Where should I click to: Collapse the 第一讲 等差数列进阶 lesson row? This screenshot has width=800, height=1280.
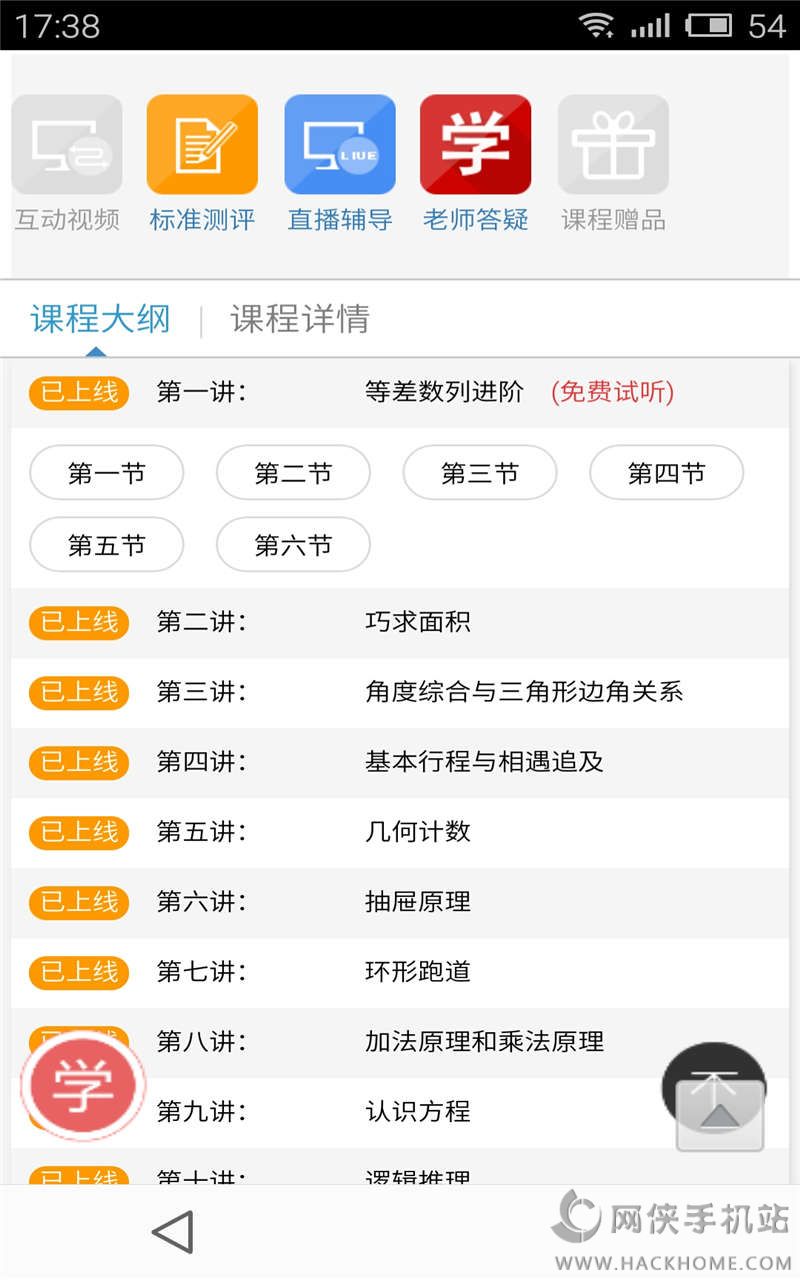400,392
